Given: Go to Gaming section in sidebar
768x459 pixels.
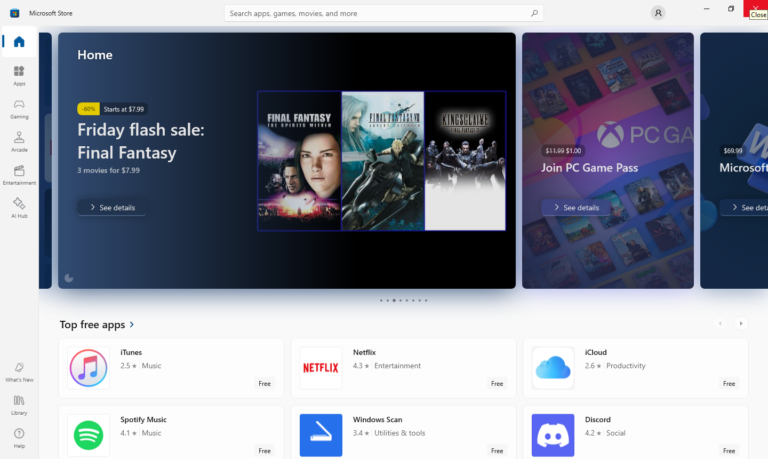Looking at the screenshot, I should (x=19, y=109).
